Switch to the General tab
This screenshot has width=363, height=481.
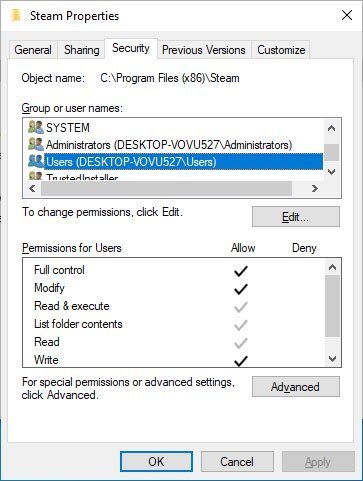(33, 50)
